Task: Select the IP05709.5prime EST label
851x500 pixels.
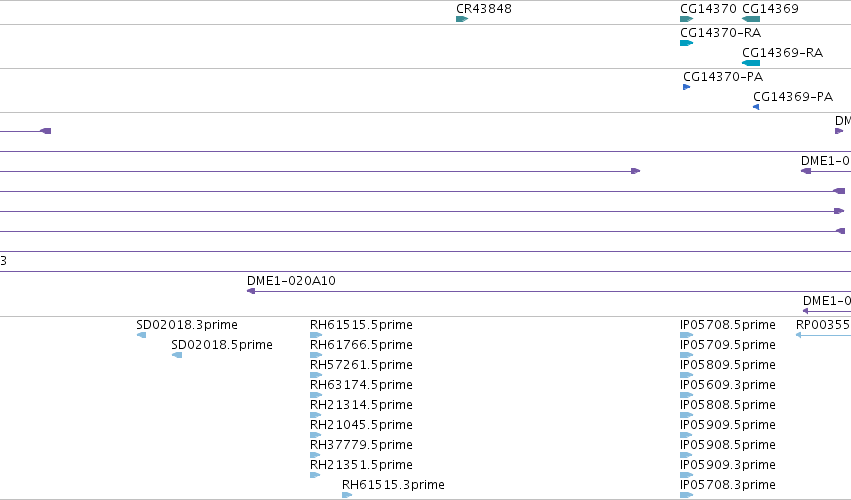Action: [727, 345]
